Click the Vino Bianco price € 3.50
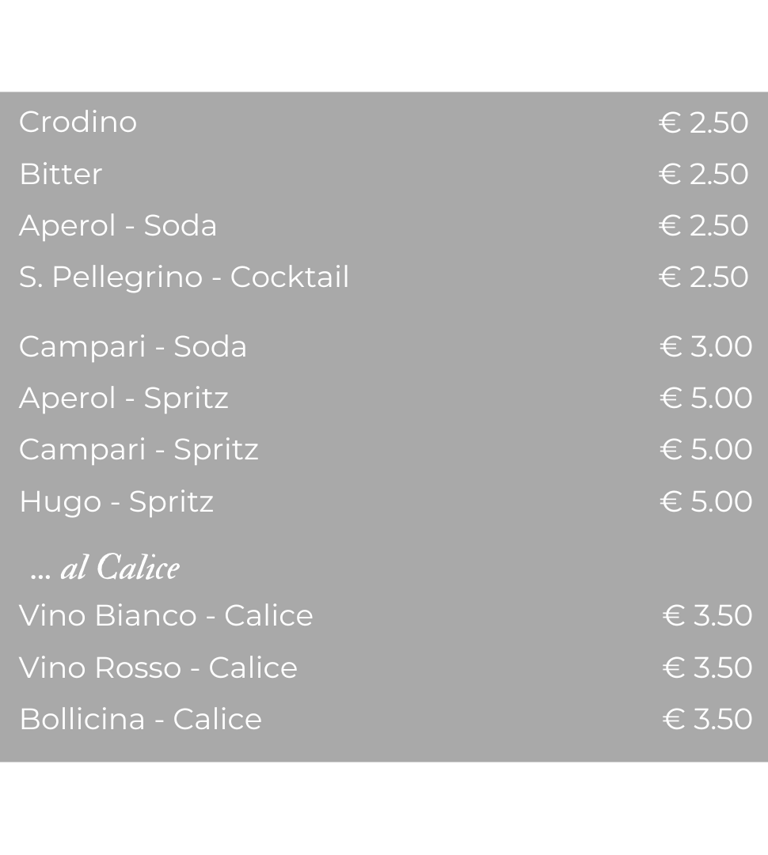 click(x=707, y=615)
